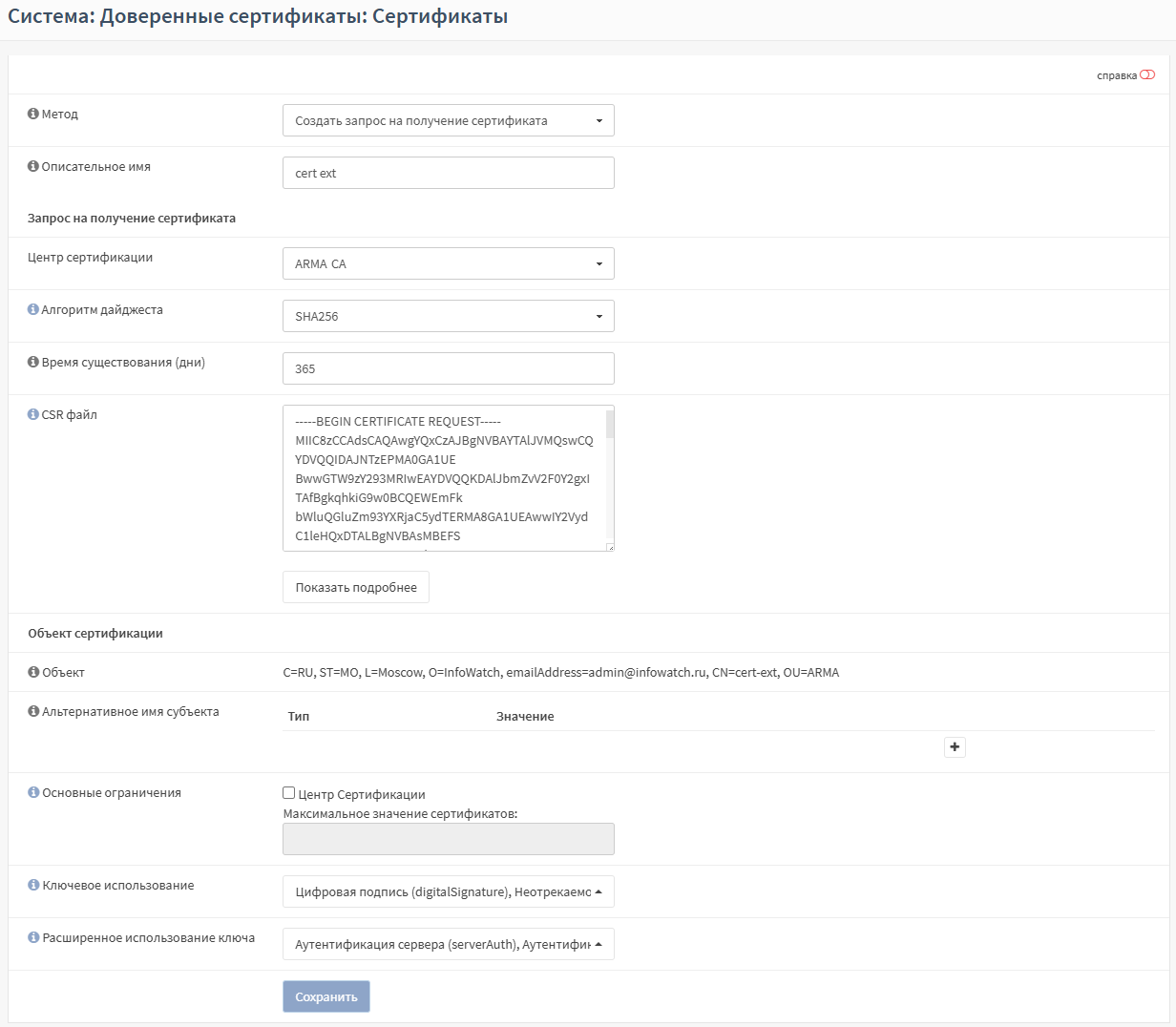Click info icon beside Время существования

point(33,363)
